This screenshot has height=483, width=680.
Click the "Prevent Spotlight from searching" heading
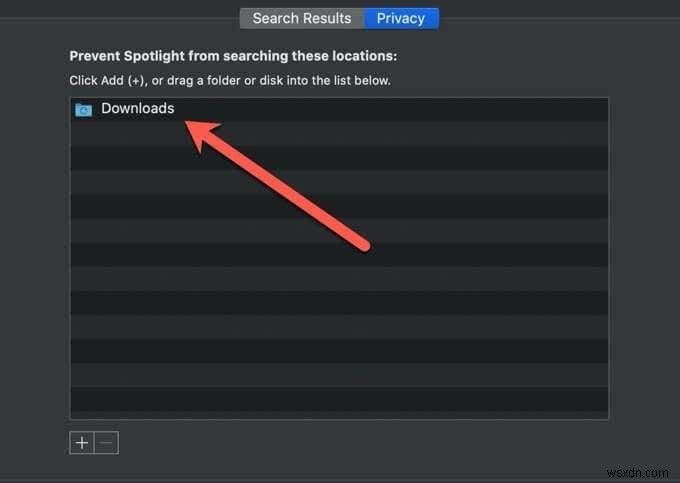coord(240,56)
